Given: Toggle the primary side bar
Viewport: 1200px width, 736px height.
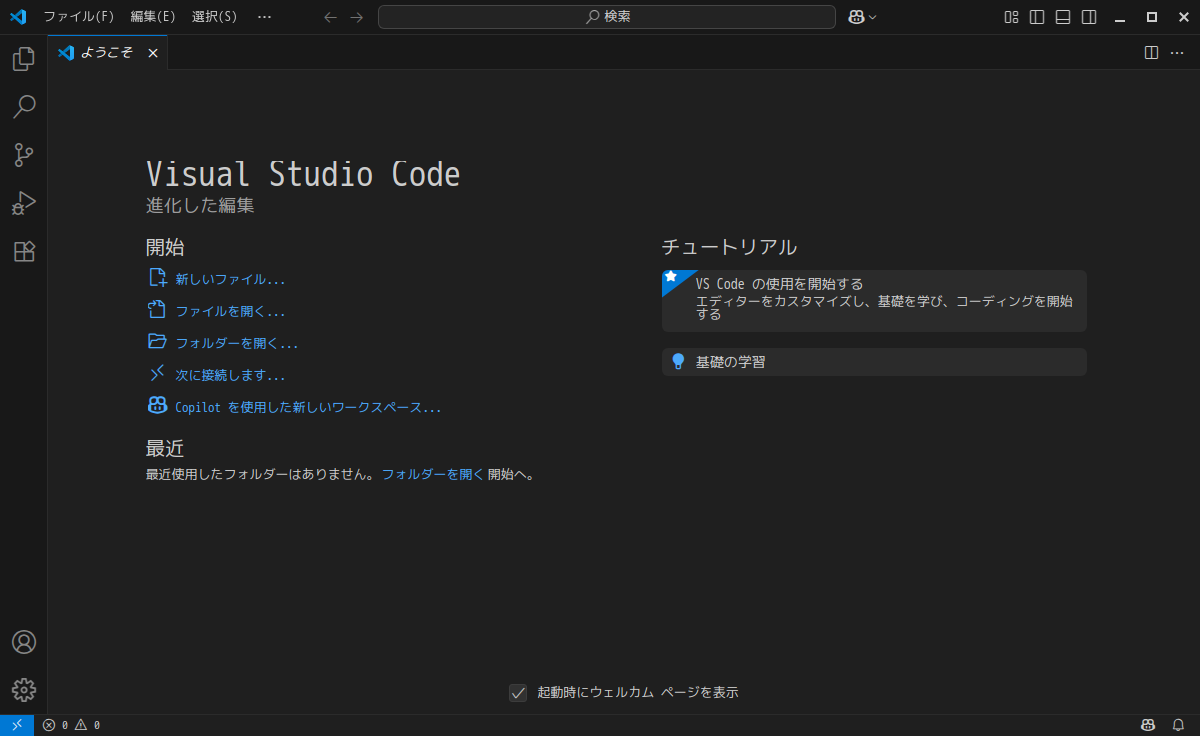Looking at the screenshot, I should [x=1038, y=17].
